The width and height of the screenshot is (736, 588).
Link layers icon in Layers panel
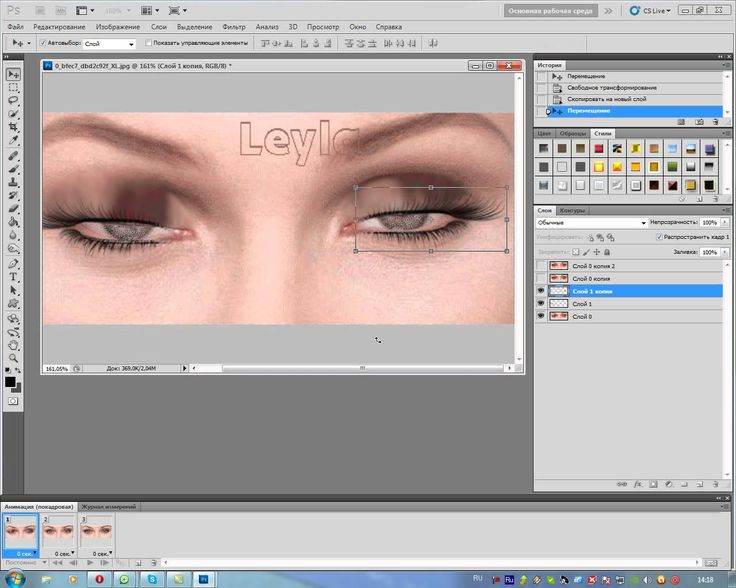(x=621, y=484)
